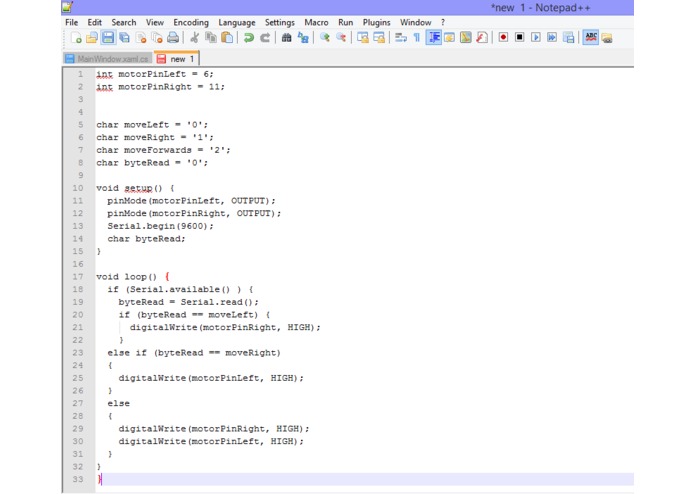Run macro multiple times icon
This screenshot has height=494, width=695.
552,38
